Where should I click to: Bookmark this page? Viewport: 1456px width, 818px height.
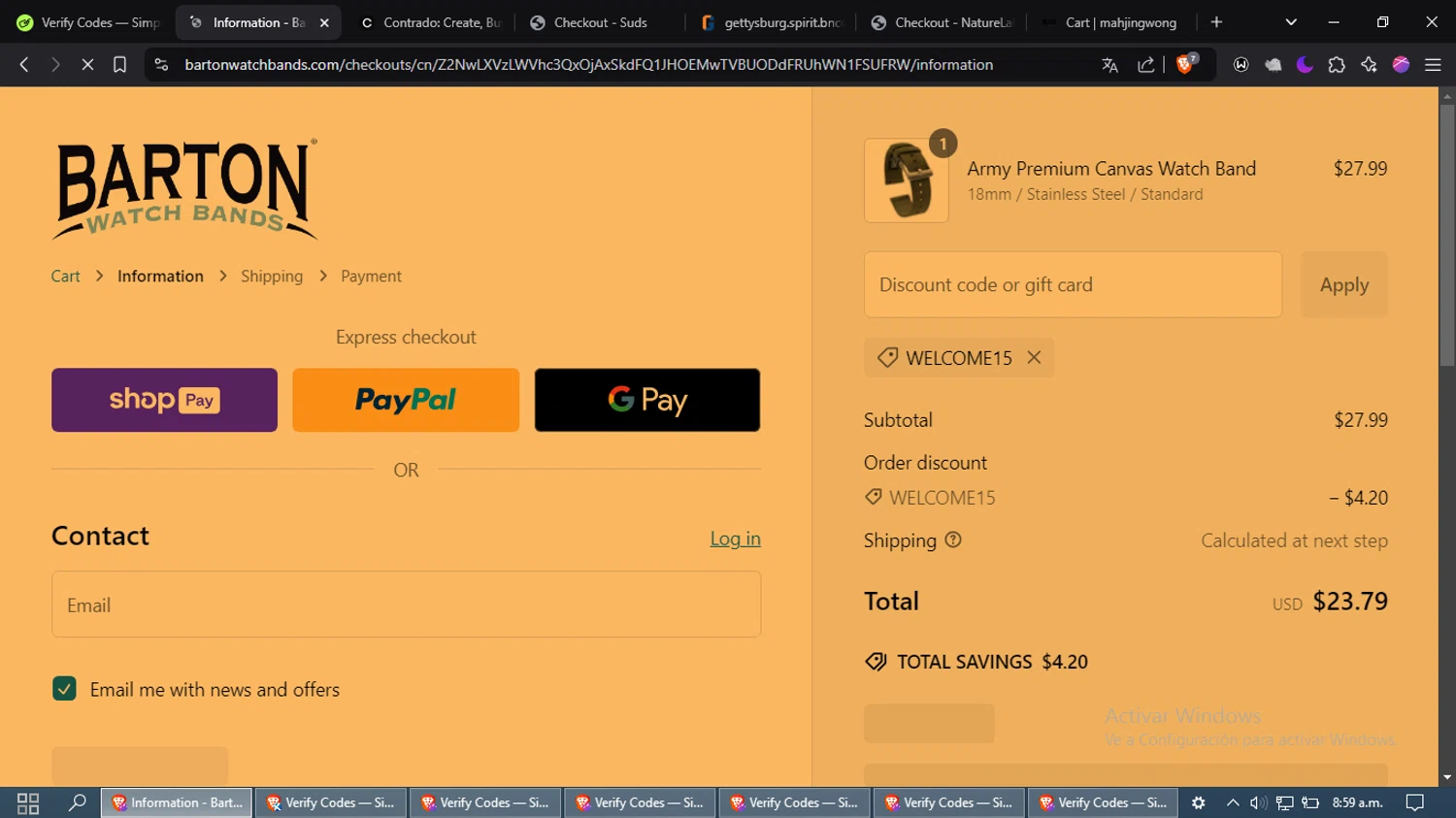[119, 65]
